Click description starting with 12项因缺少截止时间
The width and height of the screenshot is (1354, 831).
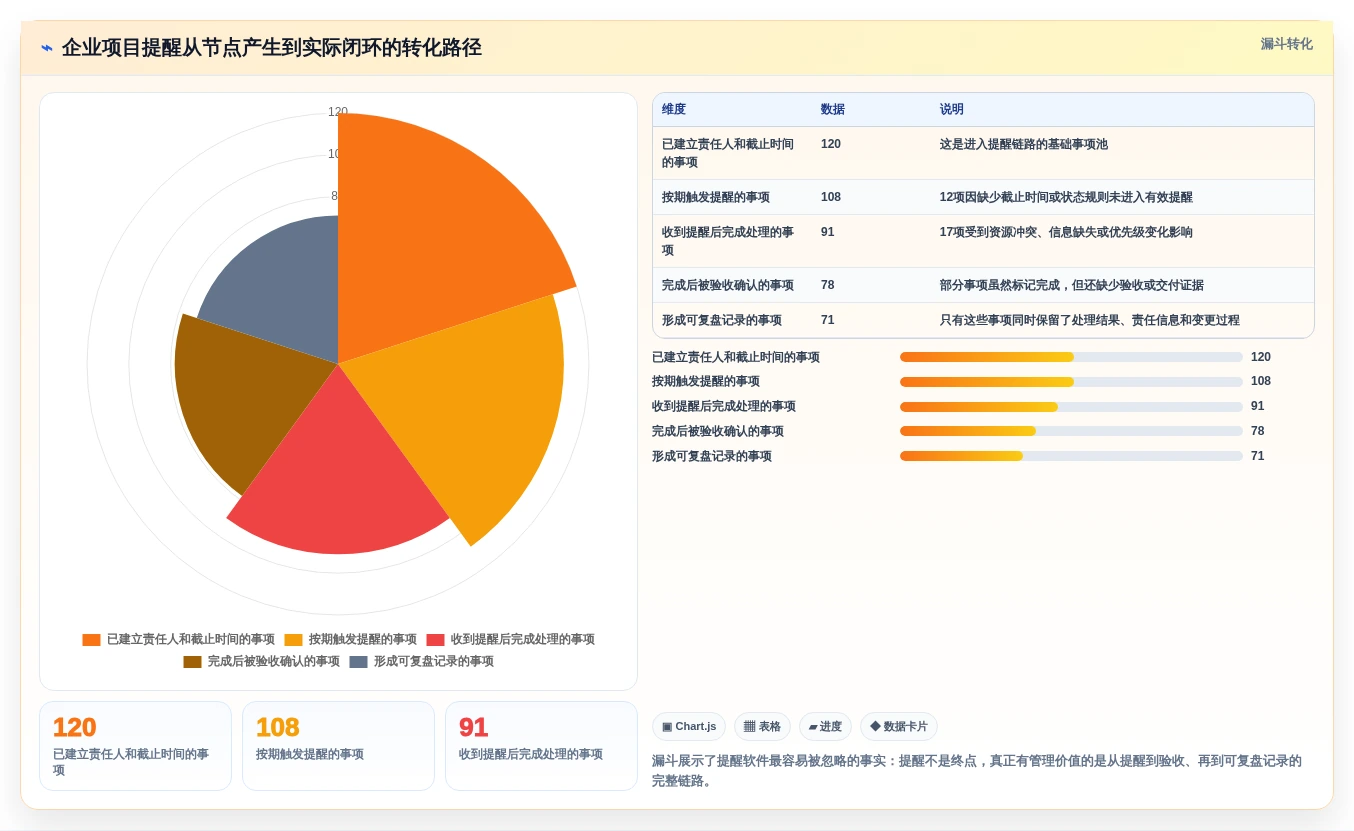click(1066, 198)
